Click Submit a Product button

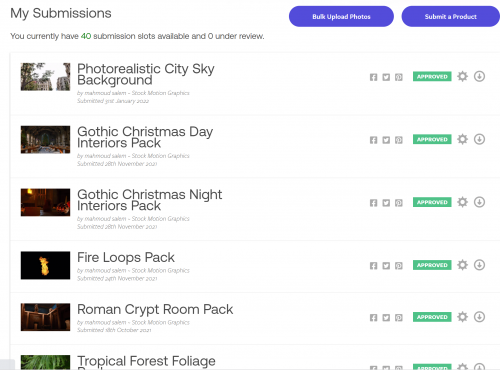point(451,16)
